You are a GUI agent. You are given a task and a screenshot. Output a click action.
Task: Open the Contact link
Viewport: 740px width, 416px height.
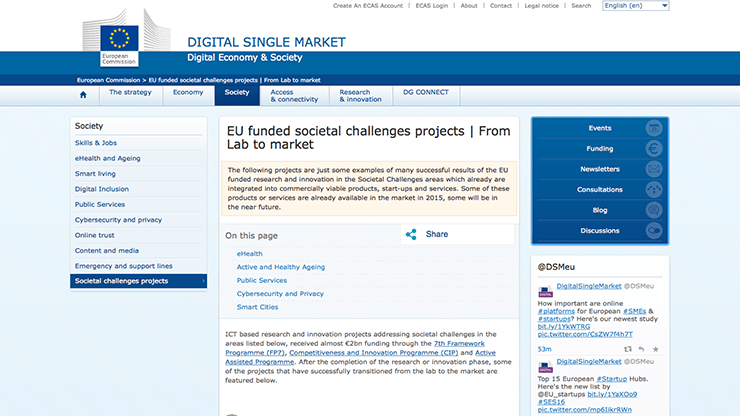[x=501, y=6]
